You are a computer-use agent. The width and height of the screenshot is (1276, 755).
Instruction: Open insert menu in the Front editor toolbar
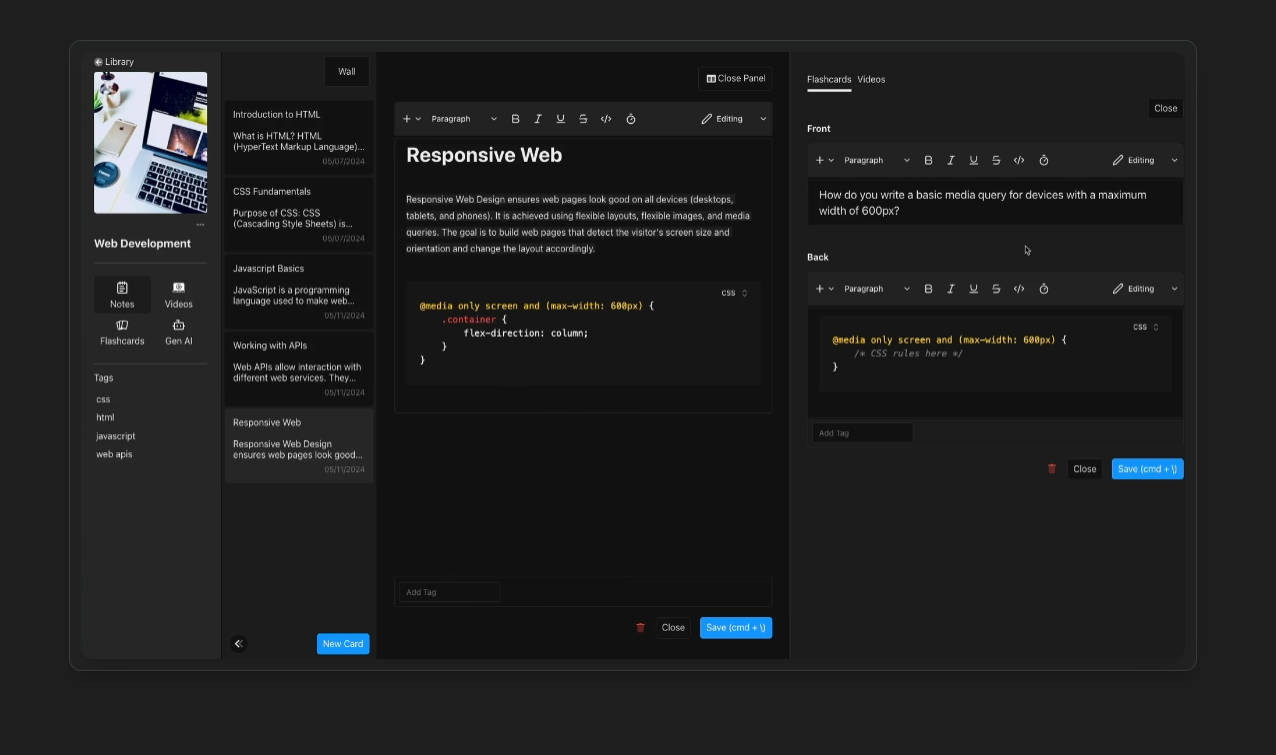coord(824,160)
